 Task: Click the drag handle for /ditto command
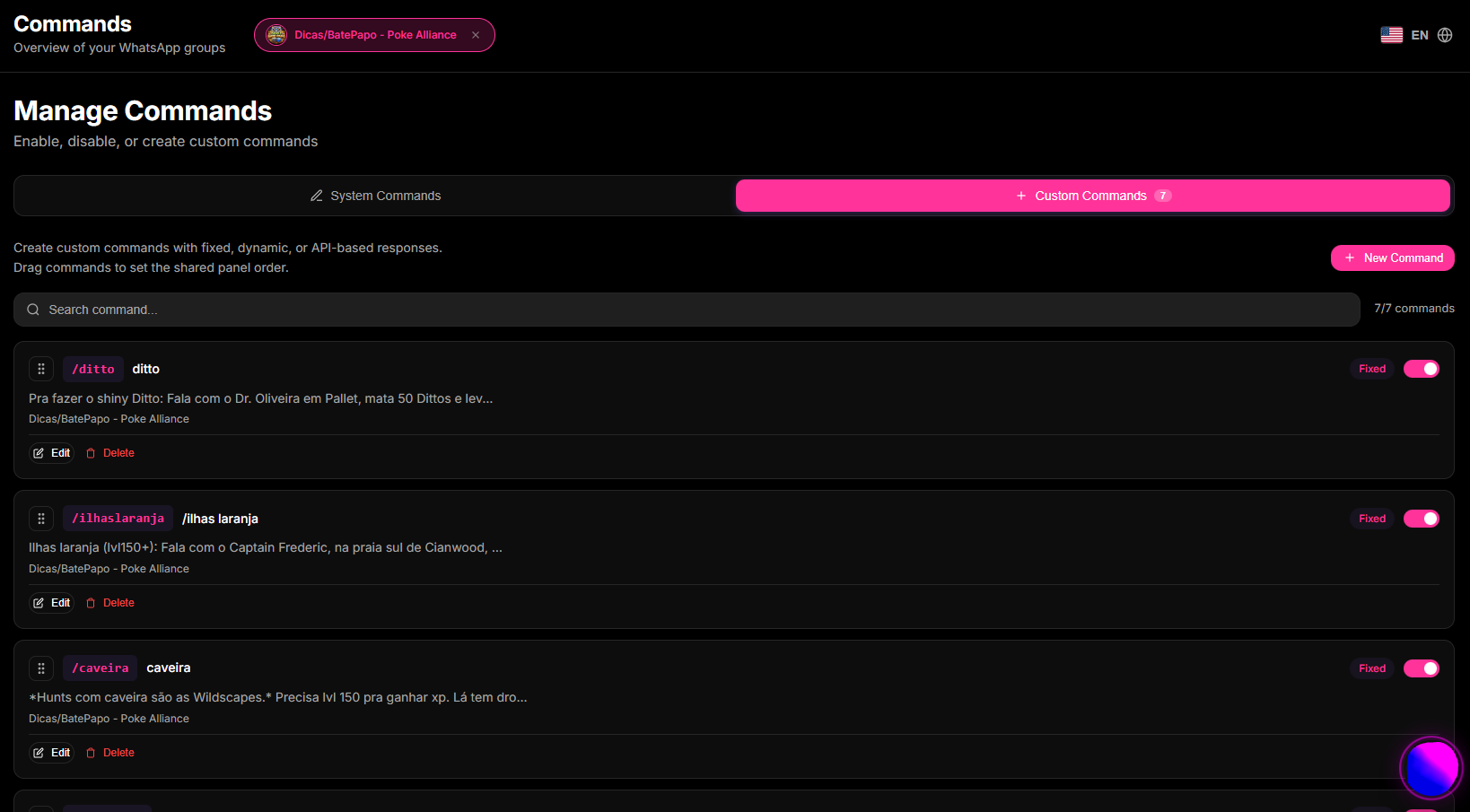[x=41, y=369]
